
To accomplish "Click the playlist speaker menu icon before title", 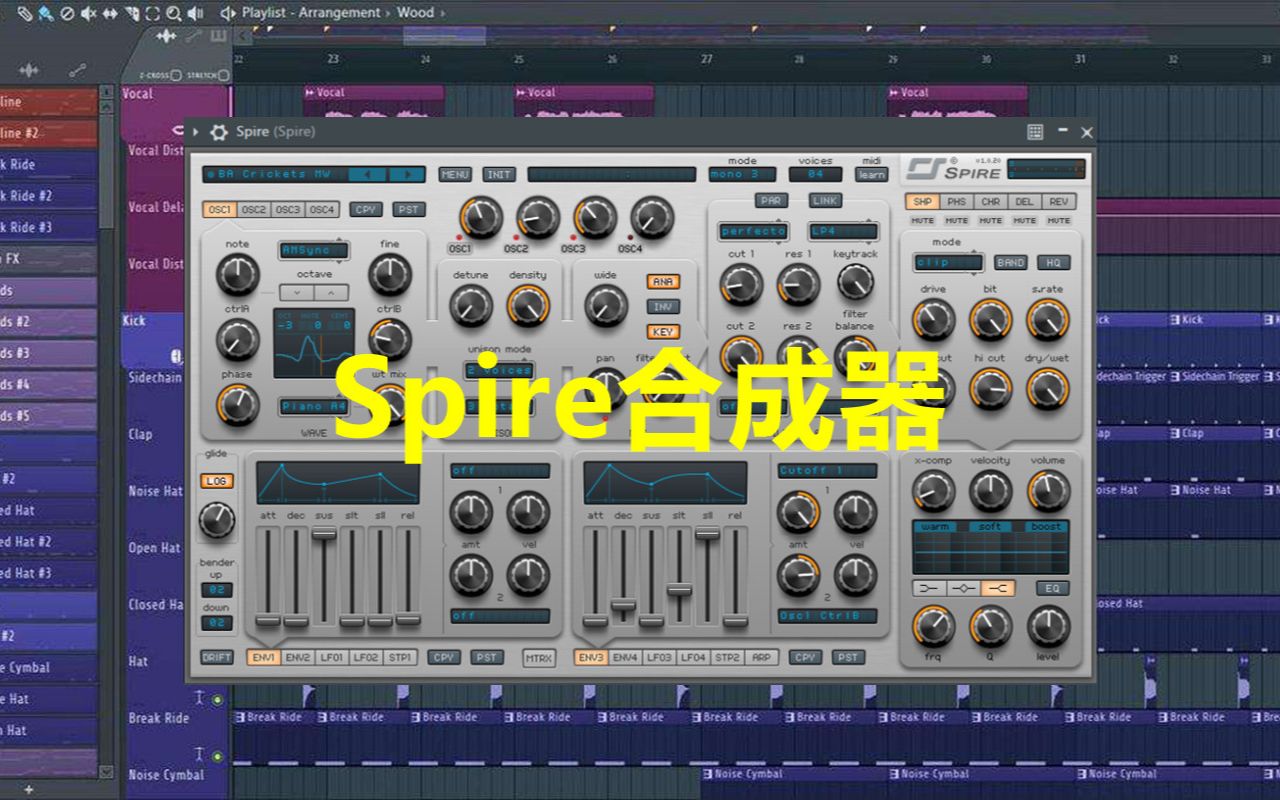I will (228, 13).
